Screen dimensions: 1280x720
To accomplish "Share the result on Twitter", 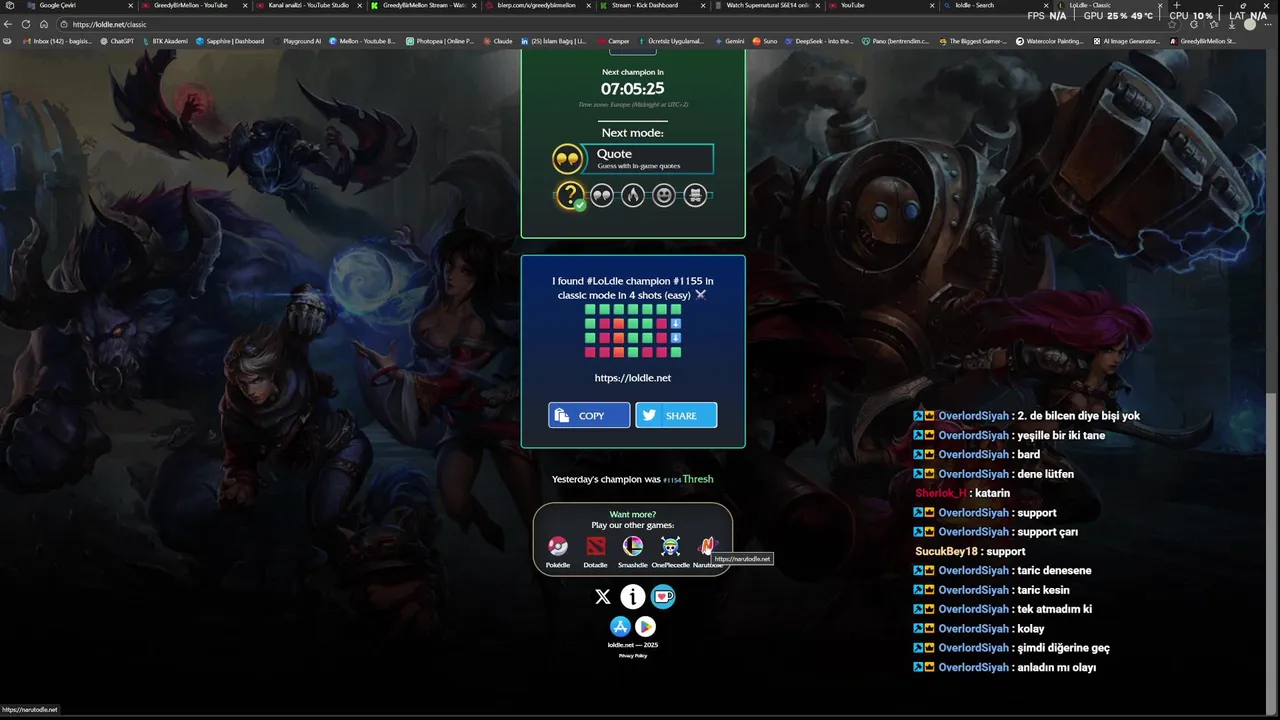I will (x=676, y=415).
